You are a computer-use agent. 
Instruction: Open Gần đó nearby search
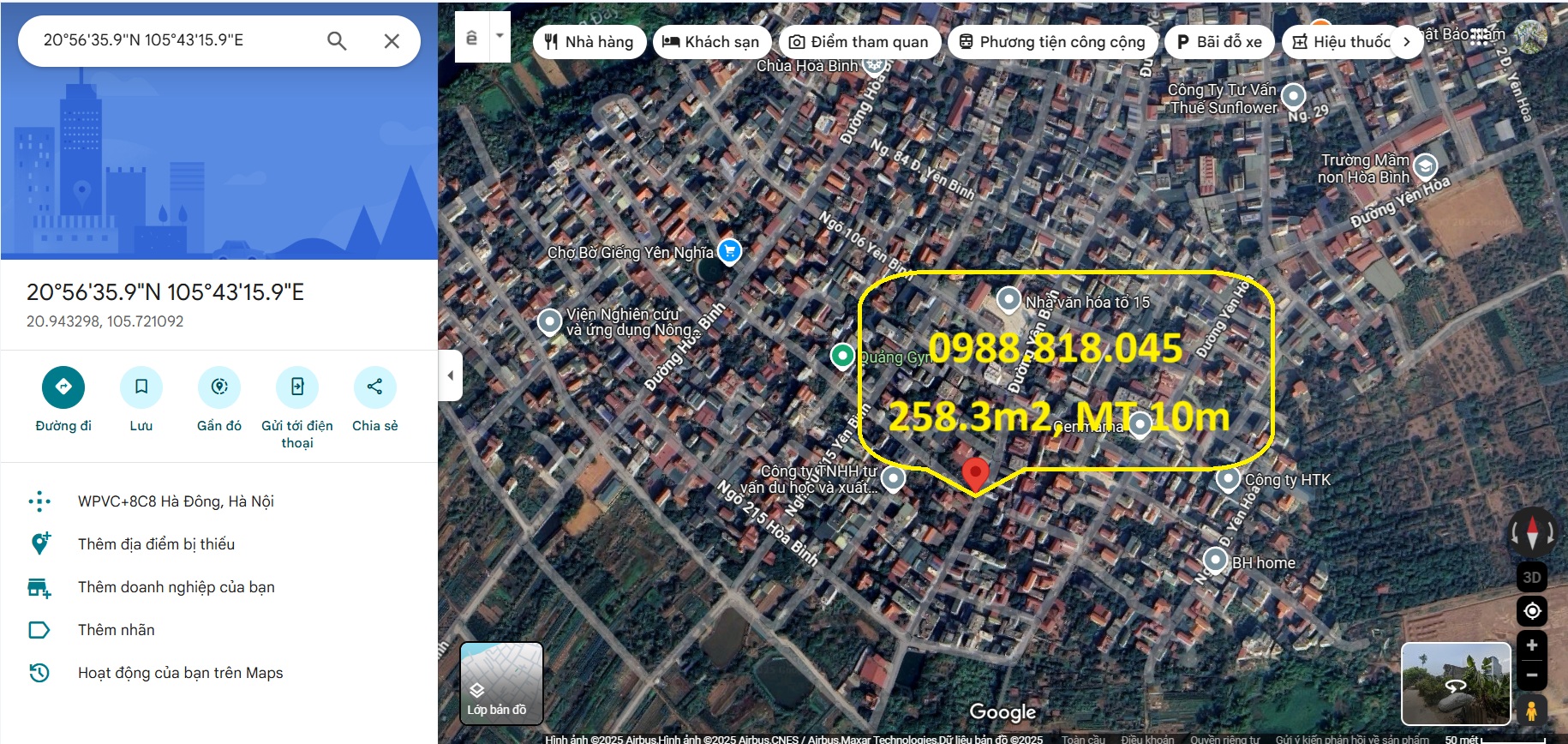click(219, 387)
